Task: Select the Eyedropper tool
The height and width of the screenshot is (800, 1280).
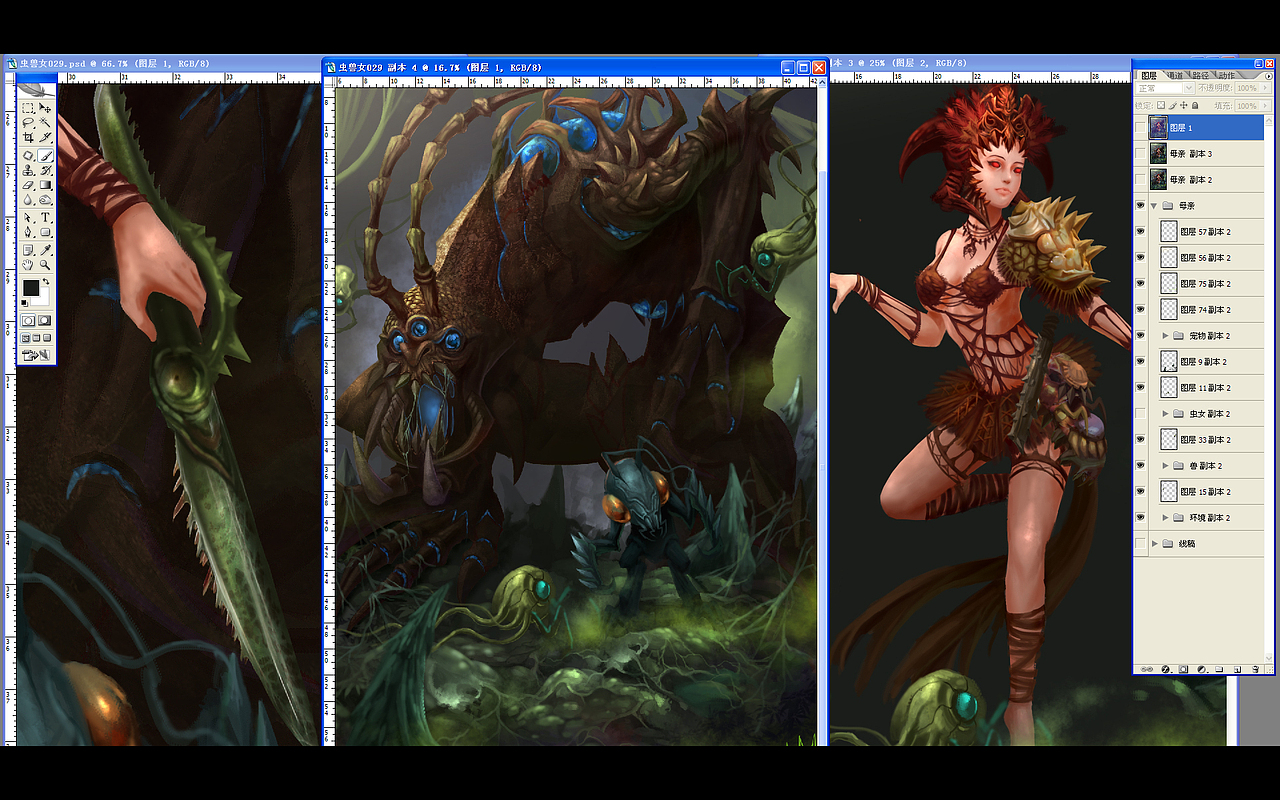Action: click(x=45, y=250)
